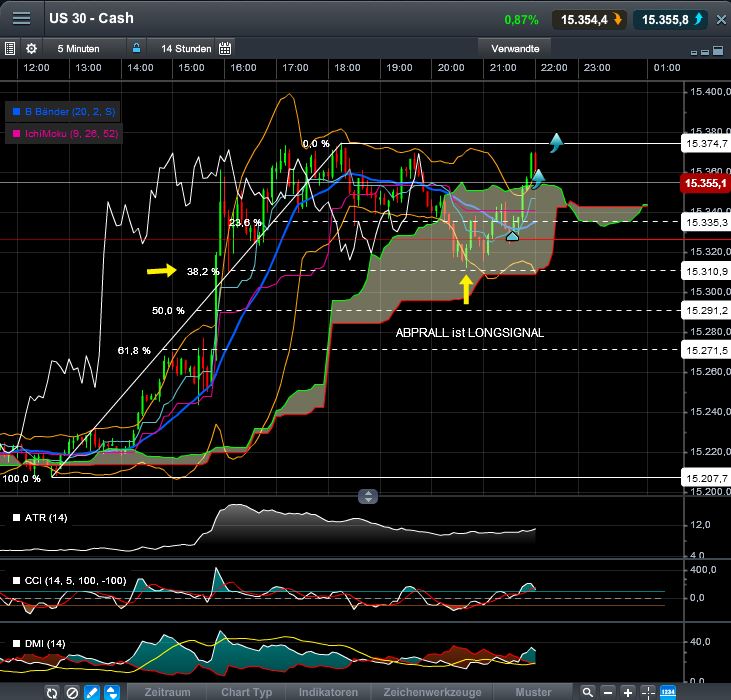Click the green 0,87% change value
The height and width of the screenshot is (700, 731).
(x=521, y=20)
